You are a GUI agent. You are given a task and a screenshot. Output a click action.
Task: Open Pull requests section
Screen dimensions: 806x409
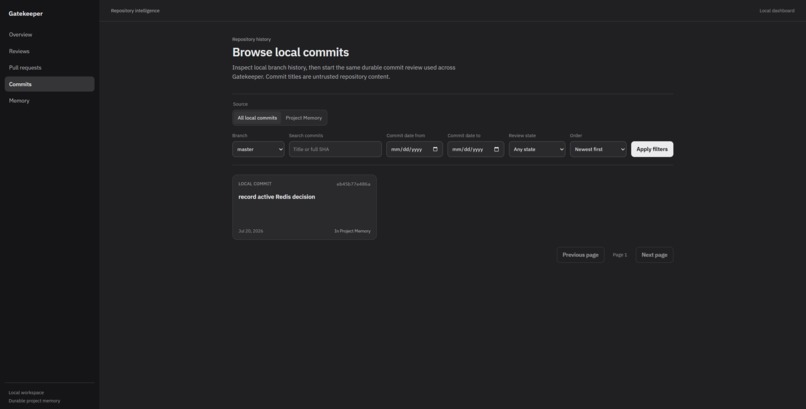click(49, 67)
